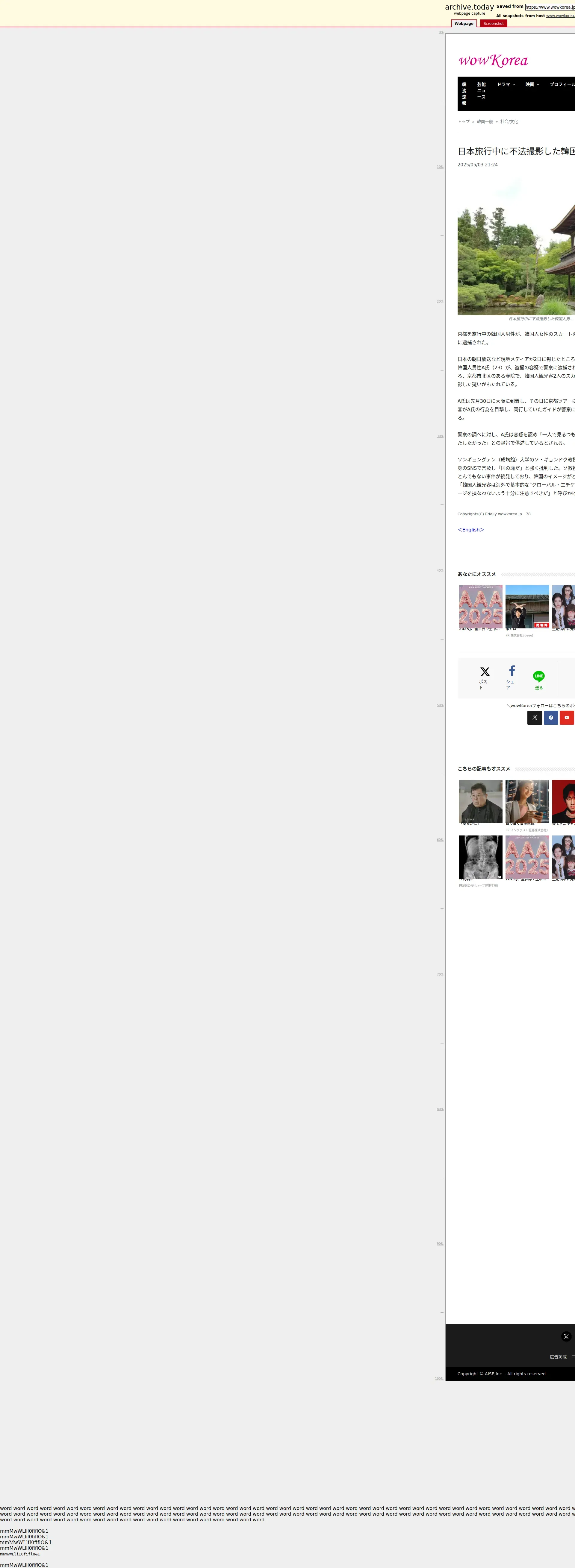Viewport: 575px width, 1568px height.
Task: Switch to the Webpage tab
Action: pos(464,24)
